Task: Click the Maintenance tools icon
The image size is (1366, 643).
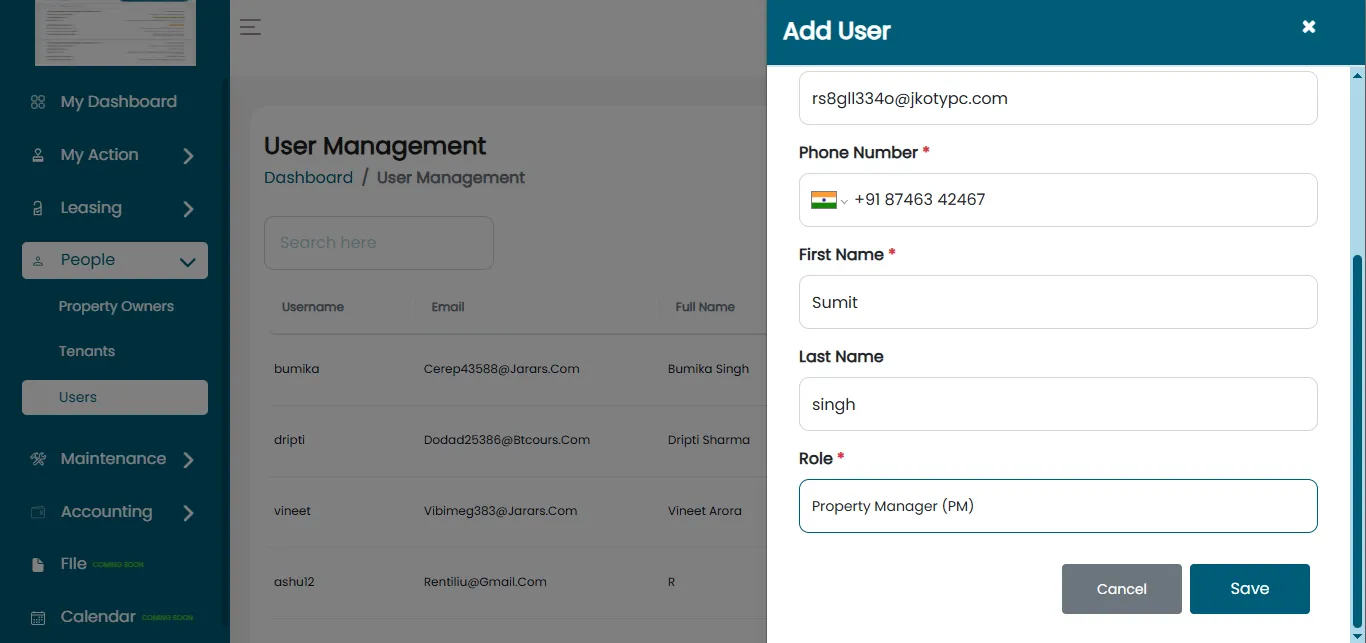Action: pos(38,459)
